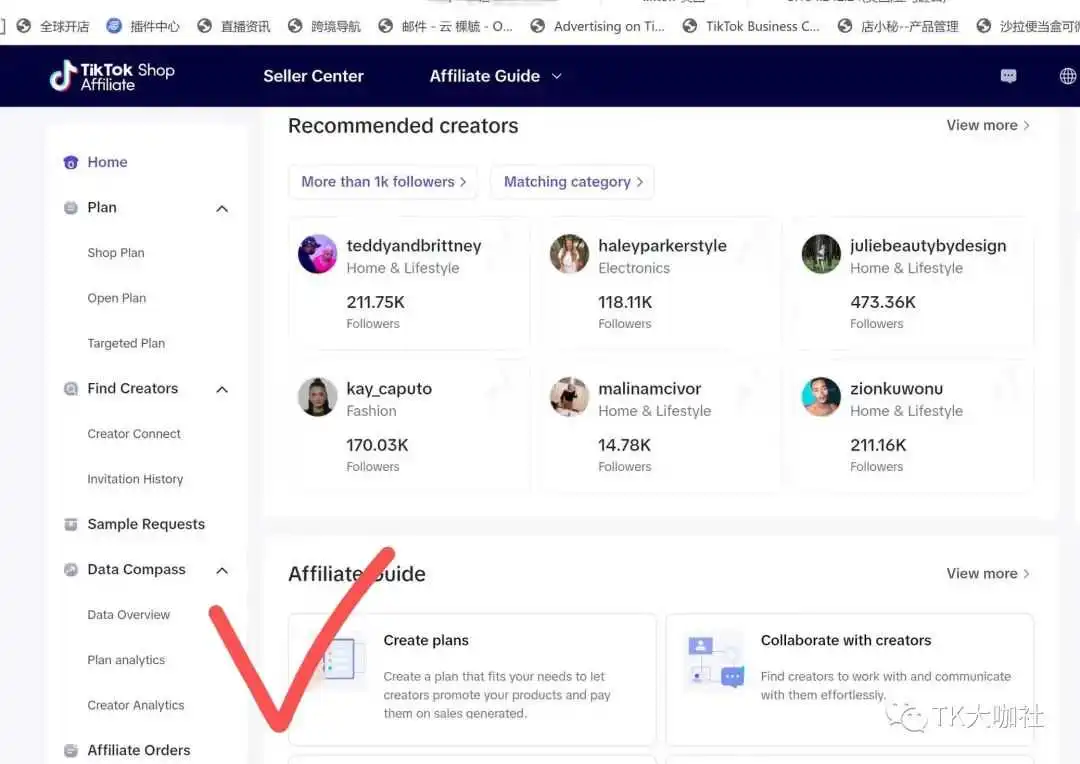Open Creator Connect in sidebar

pos(134,434)
